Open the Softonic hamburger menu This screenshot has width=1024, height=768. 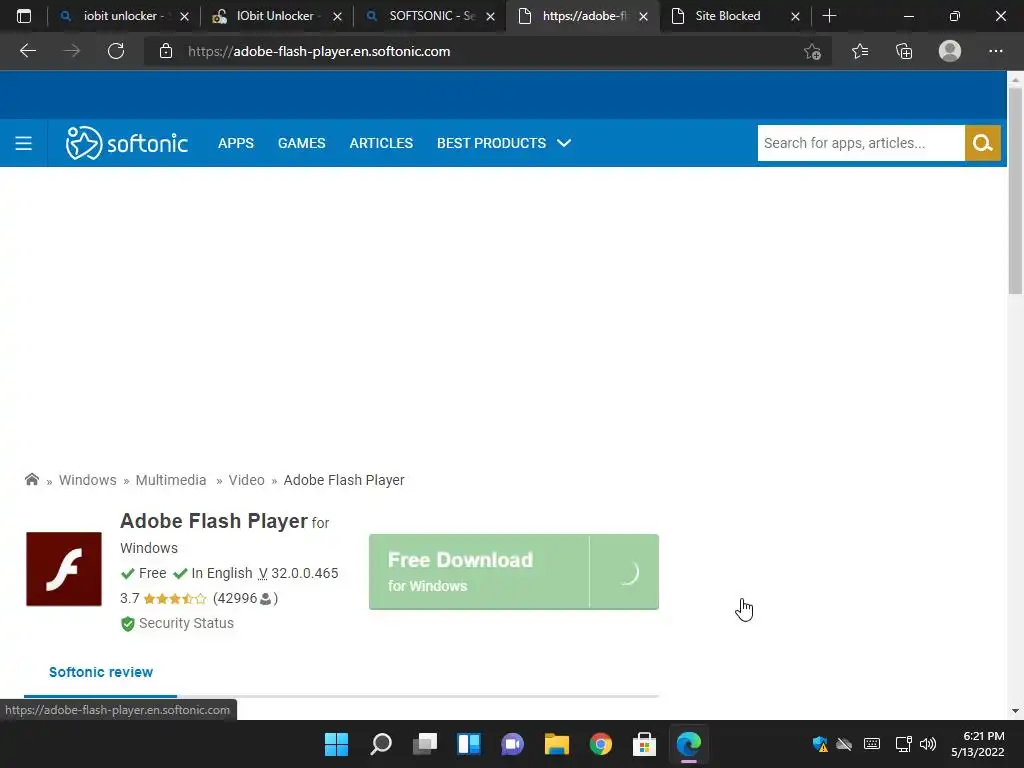(24, 143)
